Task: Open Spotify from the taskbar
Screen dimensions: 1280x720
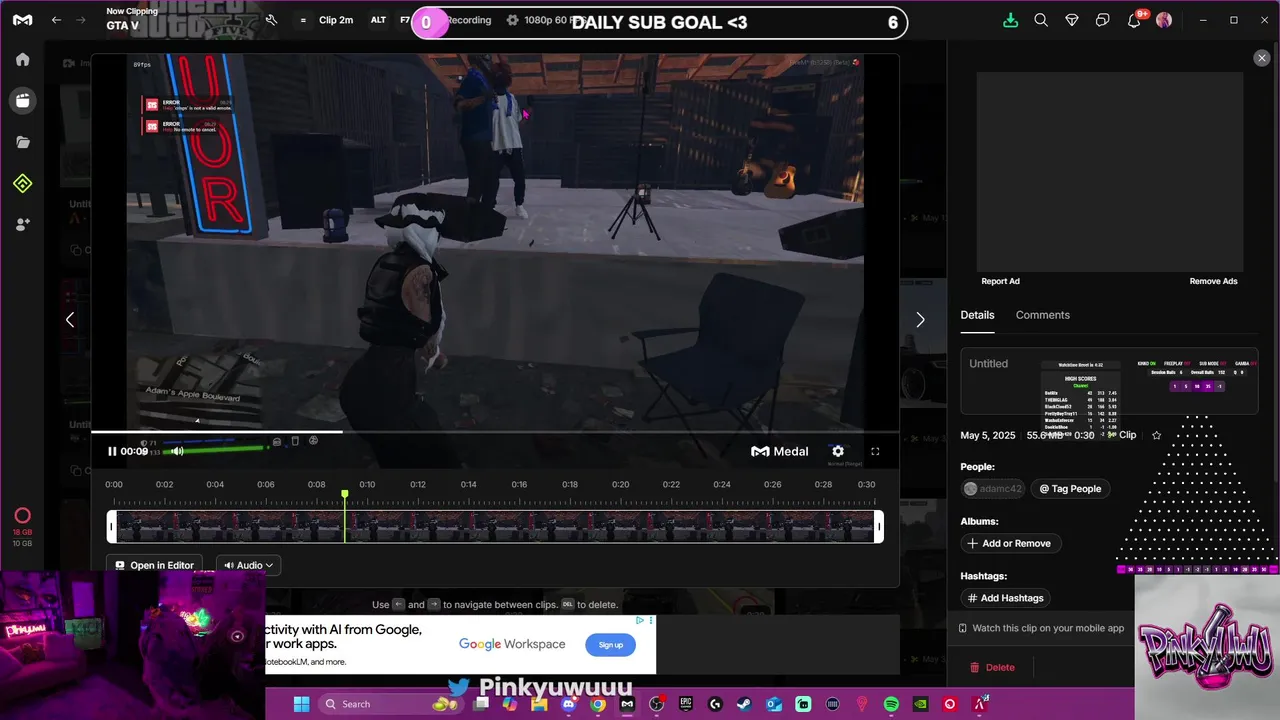Action: (x=891, y=704)
